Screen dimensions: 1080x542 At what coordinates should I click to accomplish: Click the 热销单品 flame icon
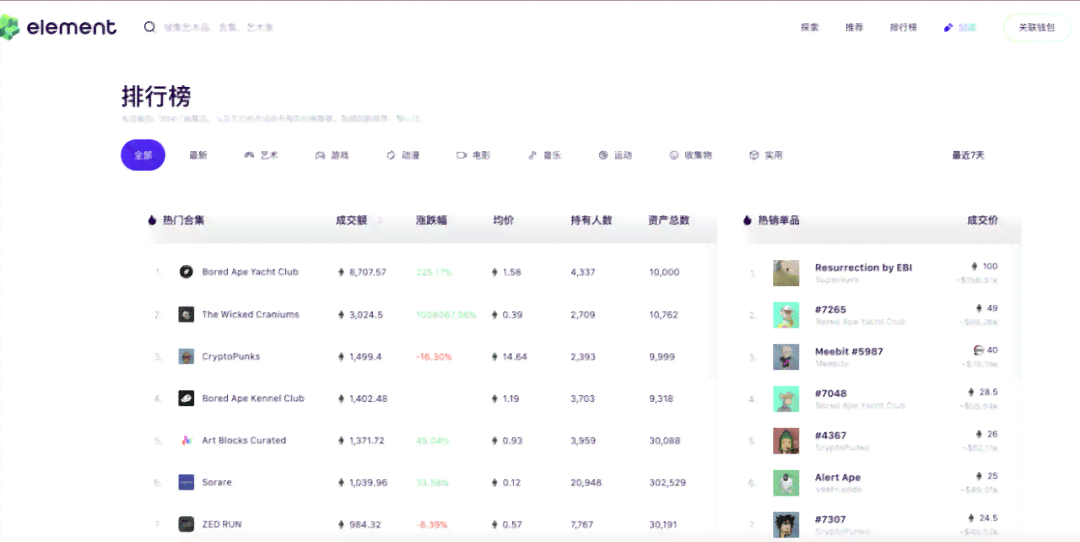point(747,220)
